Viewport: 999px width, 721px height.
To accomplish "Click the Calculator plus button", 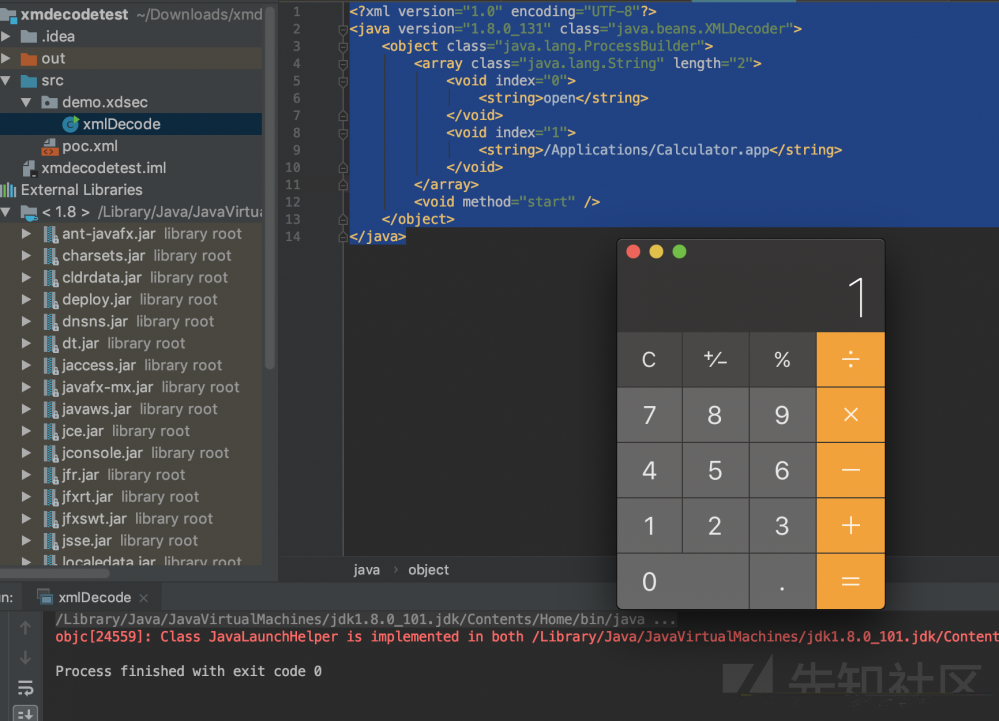I will coord(851,525).
